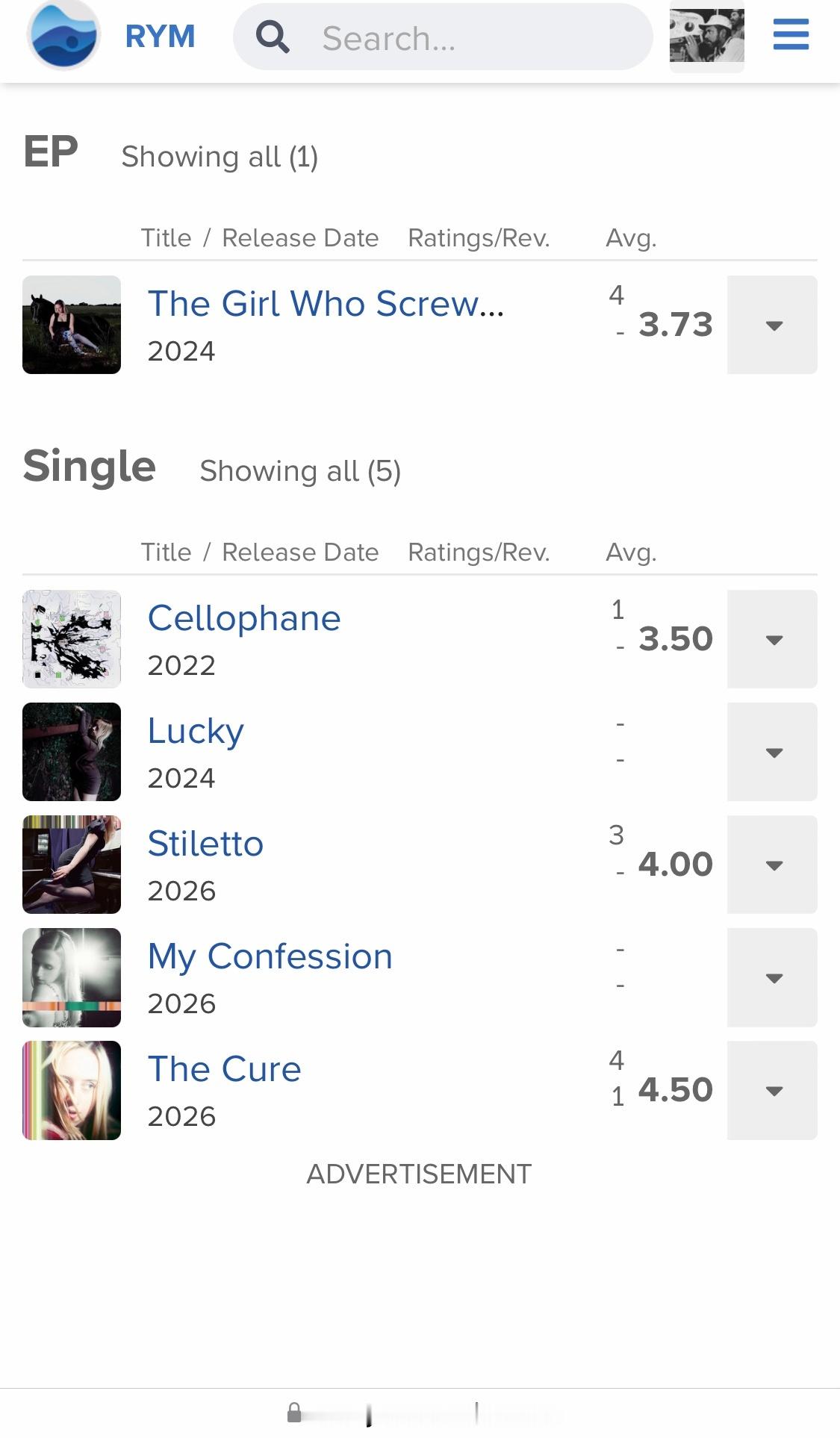Expand rating dropdown for Lucky
The image size is (840, 1438).
772,752
